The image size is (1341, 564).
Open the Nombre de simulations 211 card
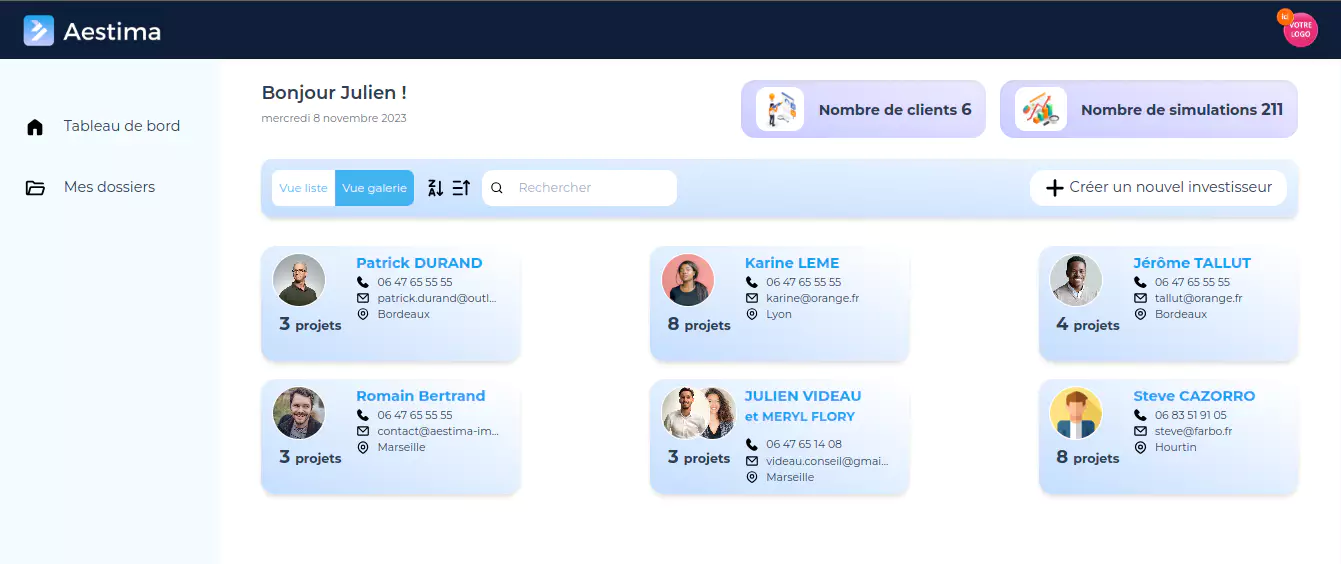click(x=1149, y=109)
